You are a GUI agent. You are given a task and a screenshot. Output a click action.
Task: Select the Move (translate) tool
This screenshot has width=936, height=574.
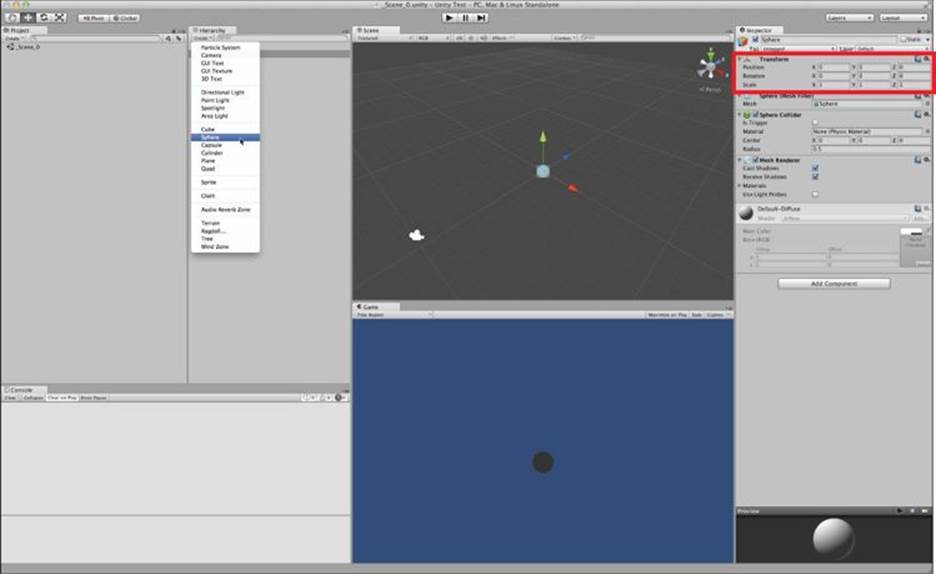pos(28,18)
